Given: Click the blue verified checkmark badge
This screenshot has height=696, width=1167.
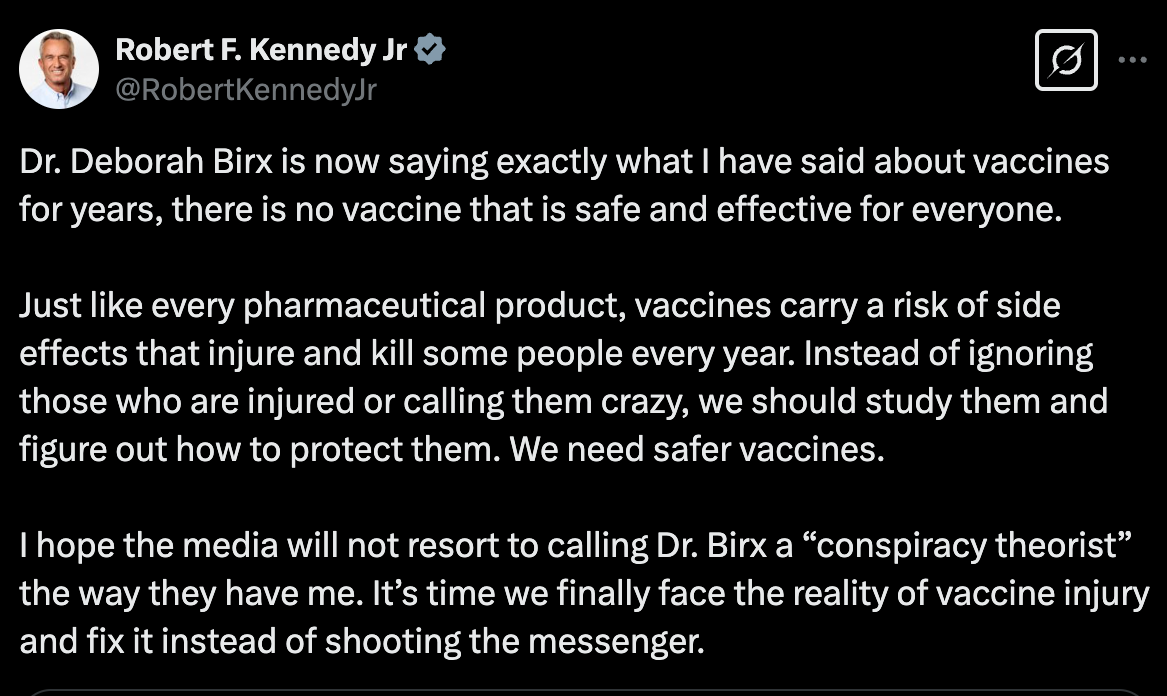Looking at the screenshot, I should pyautogui.click(x=430, y=50).
